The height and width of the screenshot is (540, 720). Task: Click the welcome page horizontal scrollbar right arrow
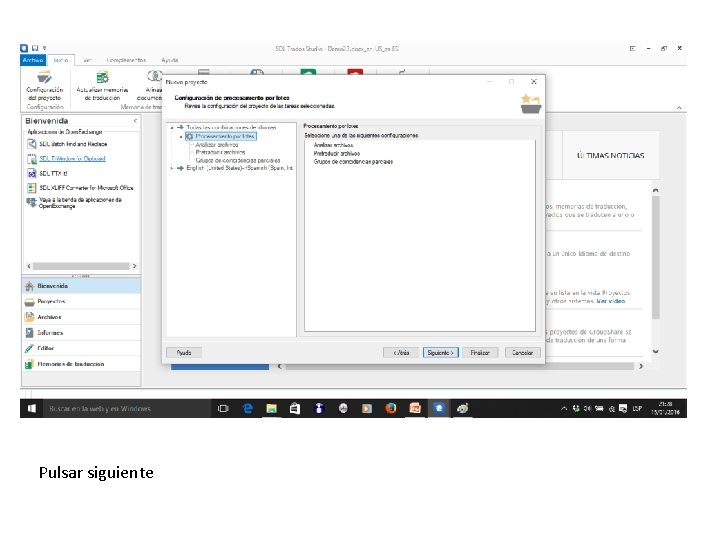point(641,366)
